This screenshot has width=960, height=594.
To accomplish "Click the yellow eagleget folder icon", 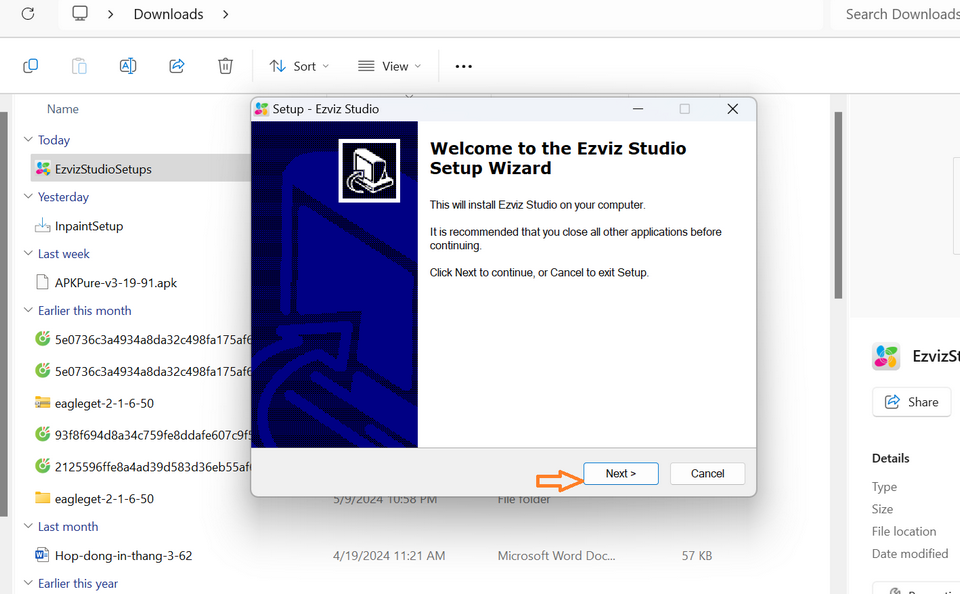I will (x=42, y=497).
